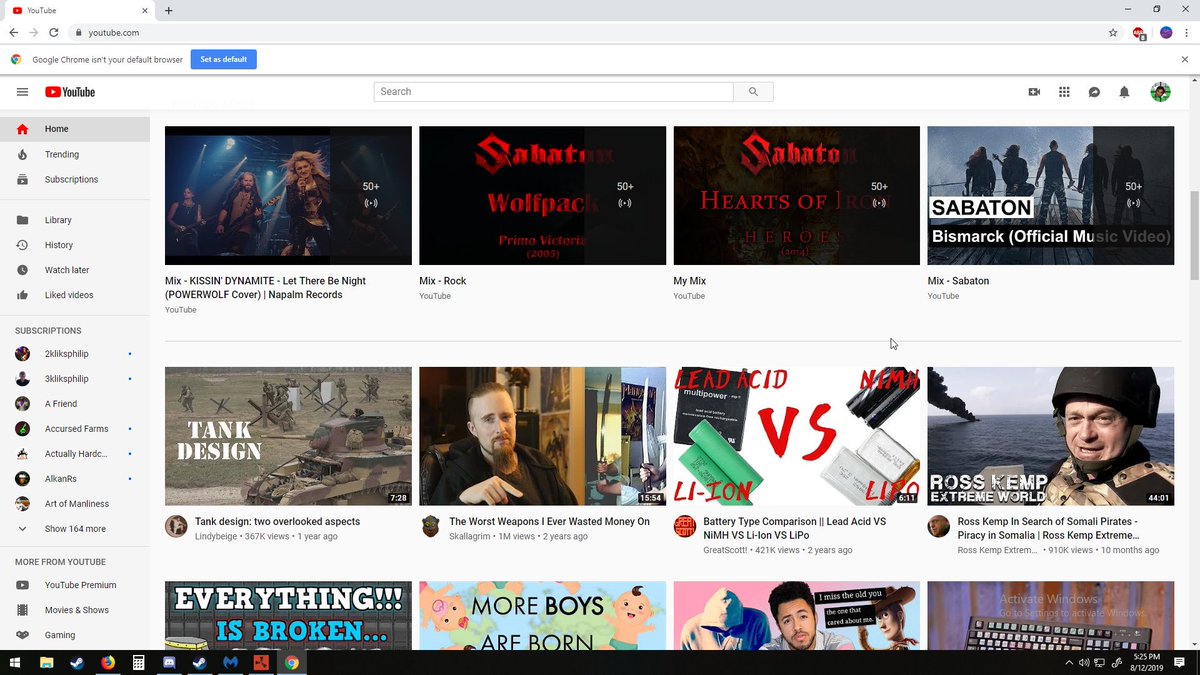
Task: Open Windows Start menu
Action: [15, 662]
